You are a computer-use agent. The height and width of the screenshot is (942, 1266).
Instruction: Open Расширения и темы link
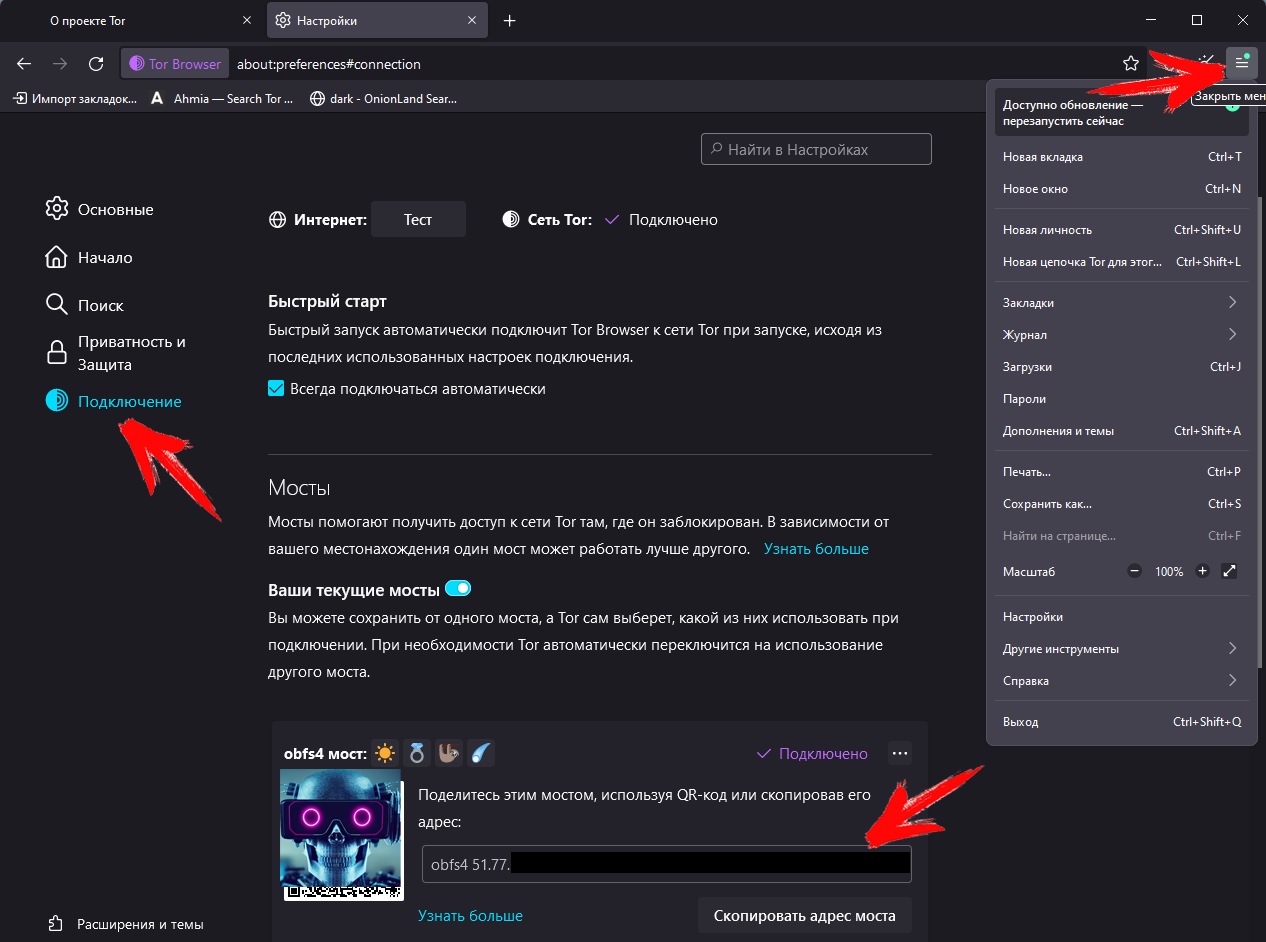click(126, 924)
